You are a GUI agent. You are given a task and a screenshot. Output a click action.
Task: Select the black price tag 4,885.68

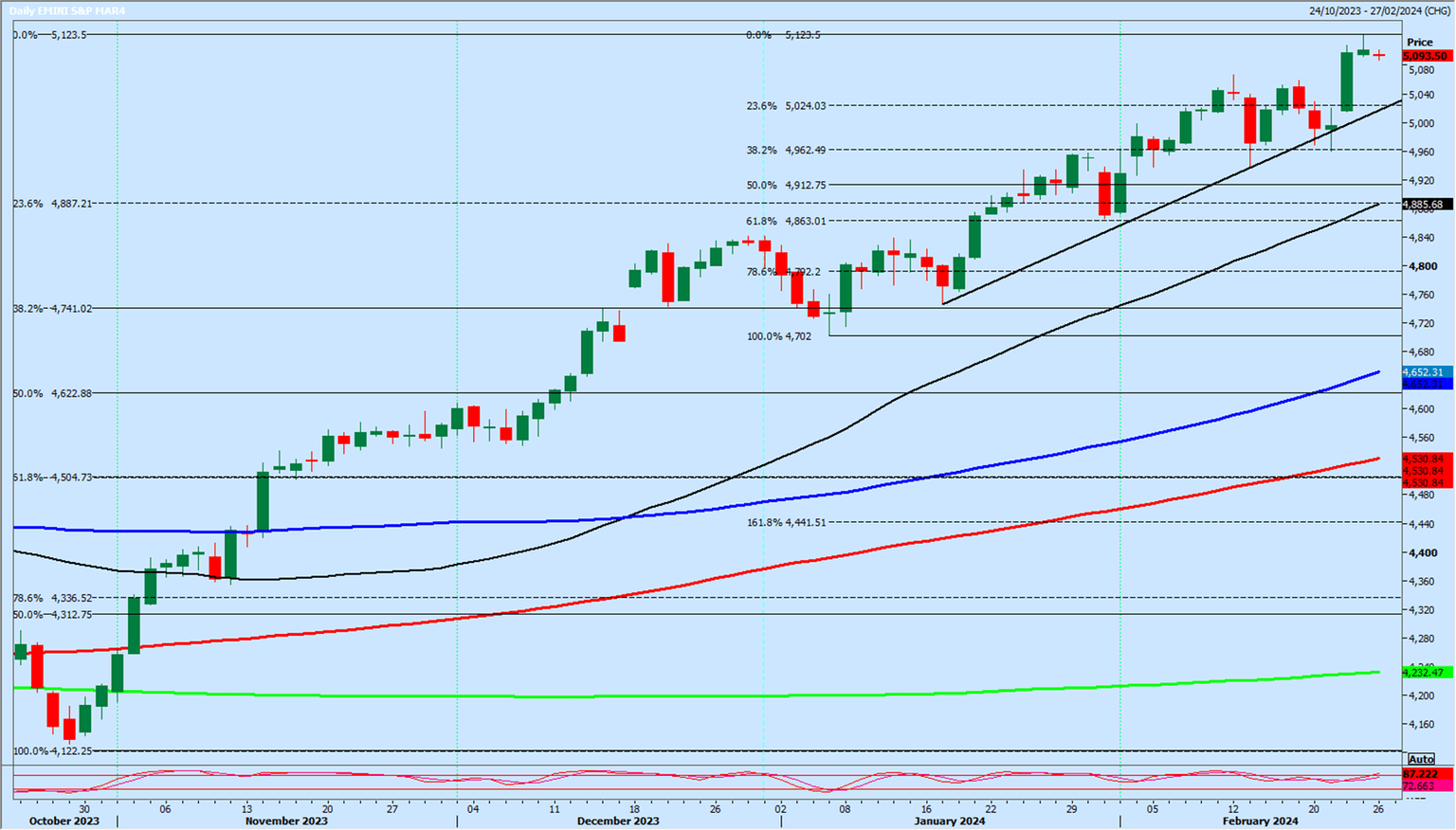pos(1426,205)
